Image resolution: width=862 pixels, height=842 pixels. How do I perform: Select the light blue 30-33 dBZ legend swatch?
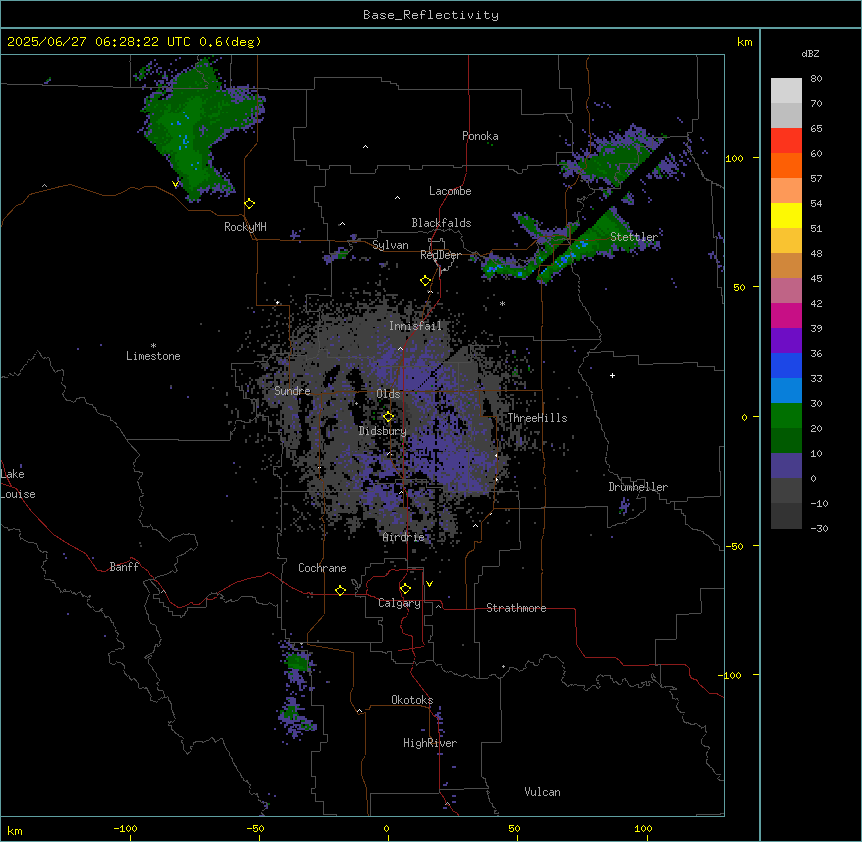click(x=786, y=391)
